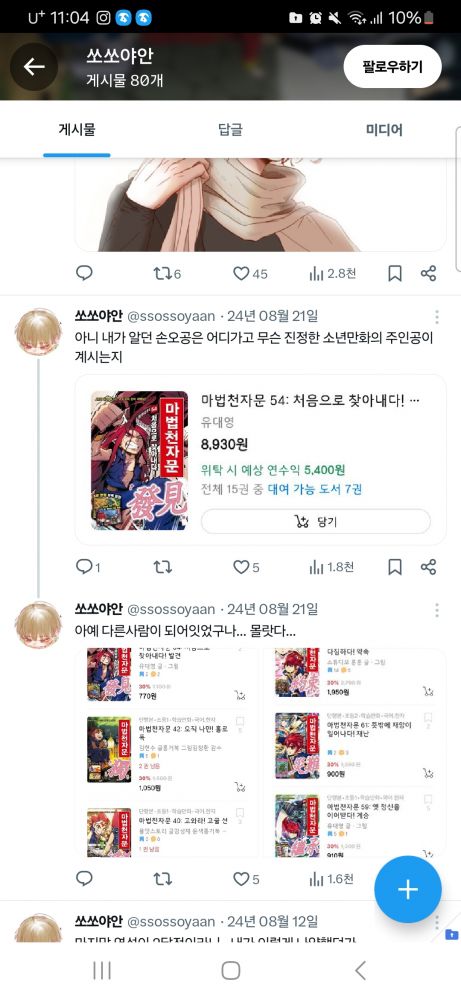Reply to the post with 1 comment
This screenshot has width=461, height=1000.
(x=87, y=566)
